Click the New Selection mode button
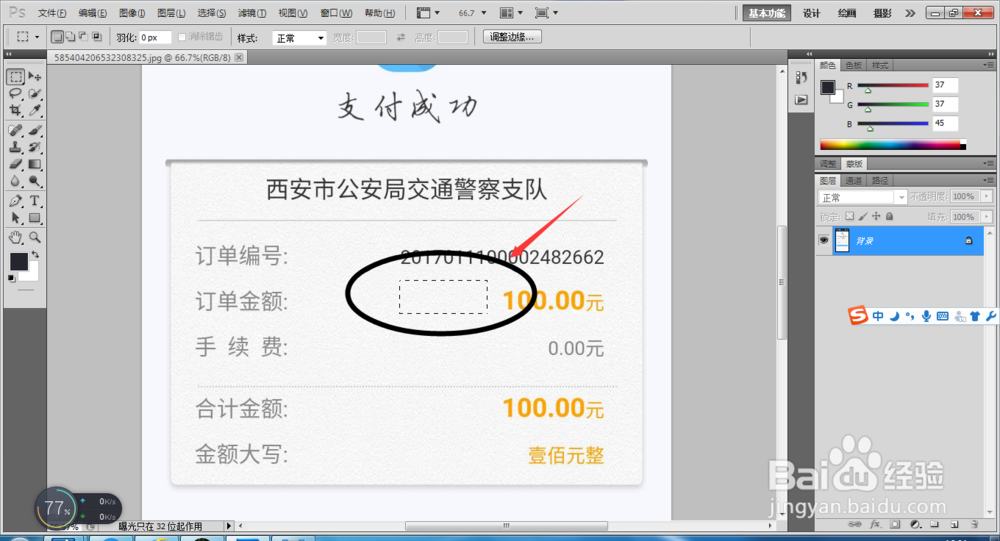This screenshot has height=541, width=1000. (57, 37)
